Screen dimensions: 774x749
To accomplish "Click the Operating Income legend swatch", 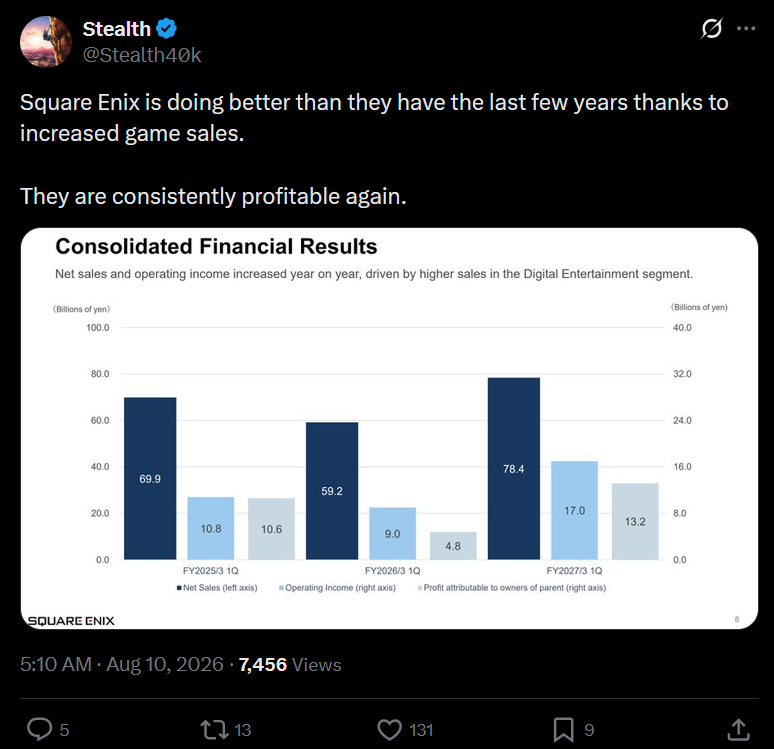I will 281,588.
